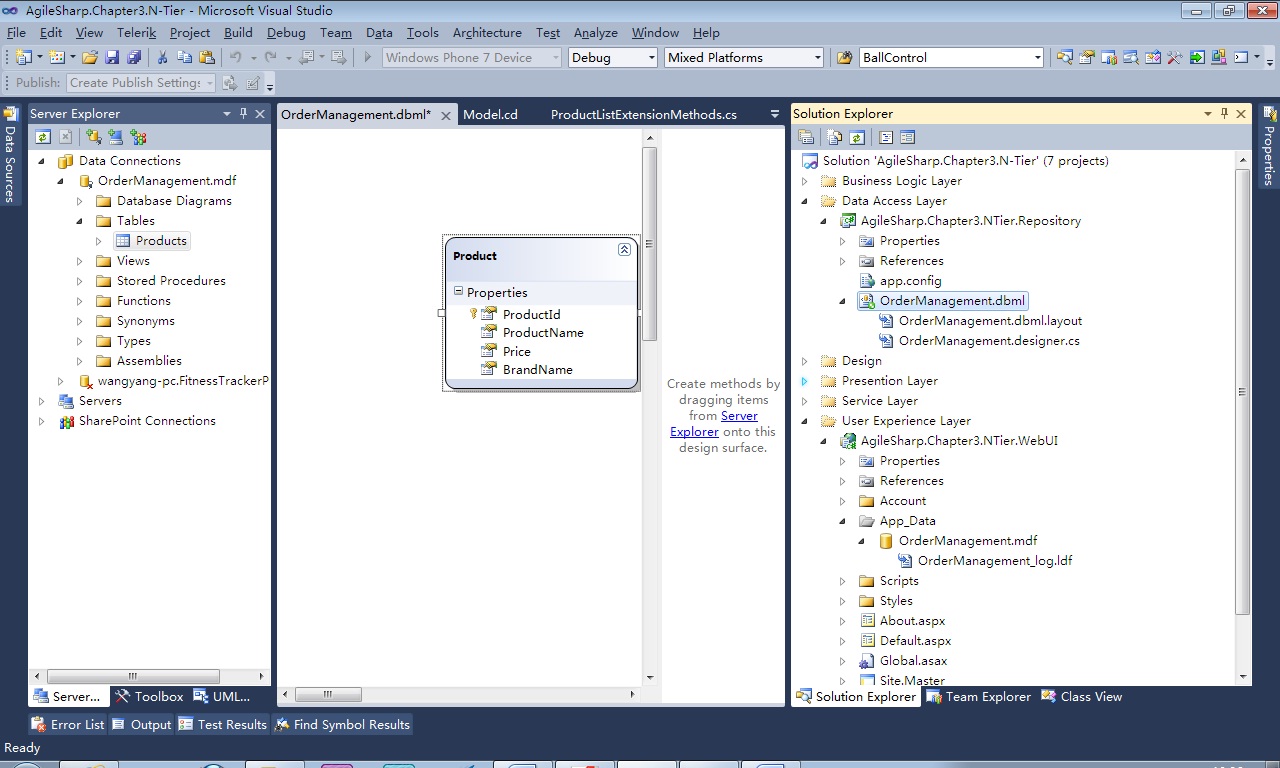Open the active documents list dropdown arrow
This screenshot has height=768, width=1280.
tap(774, 114)
